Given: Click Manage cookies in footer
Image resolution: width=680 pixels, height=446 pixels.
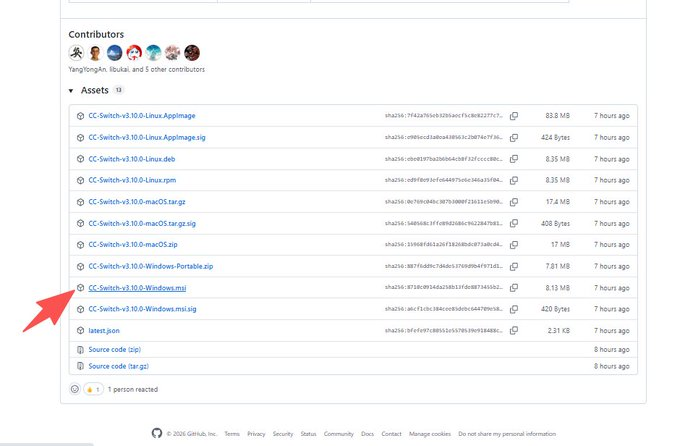Looking at the screenshot, I should [x=430, y=434].
